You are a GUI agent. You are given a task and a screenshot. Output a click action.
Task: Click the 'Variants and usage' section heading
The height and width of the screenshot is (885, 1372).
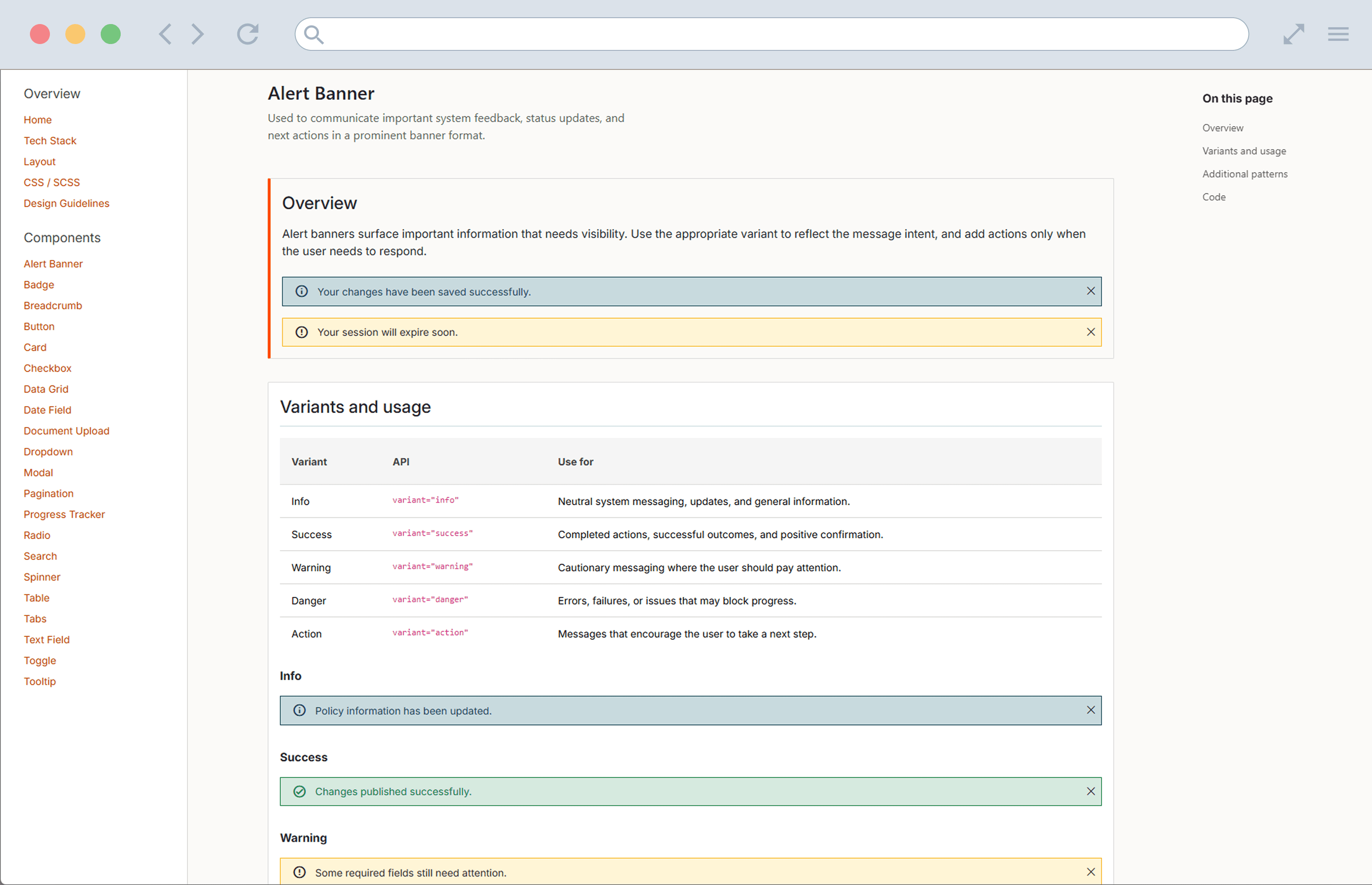coord(355,407)
